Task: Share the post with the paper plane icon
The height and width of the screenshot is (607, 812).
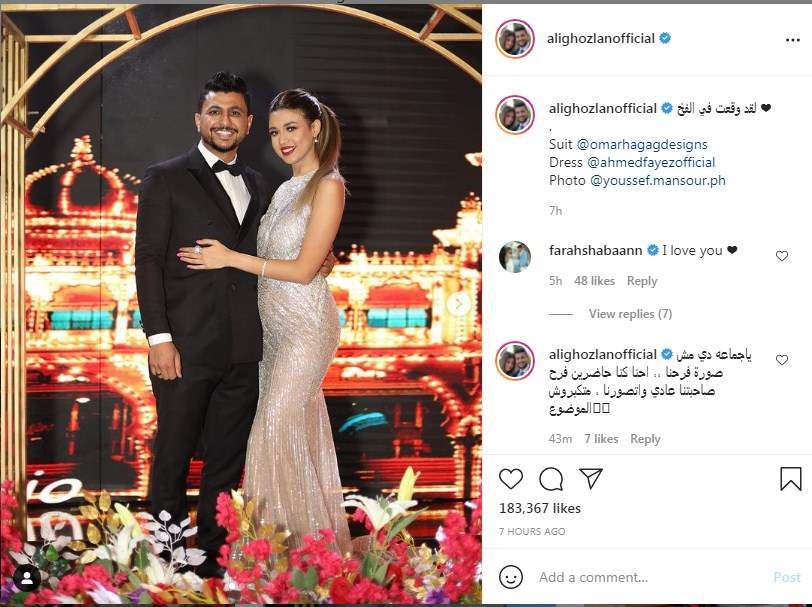Action: click(x=591, y=479)
